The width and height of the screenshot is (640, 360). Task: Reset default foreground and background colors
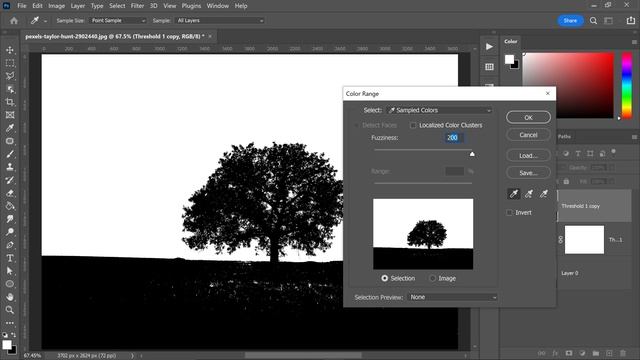(4, 335)
